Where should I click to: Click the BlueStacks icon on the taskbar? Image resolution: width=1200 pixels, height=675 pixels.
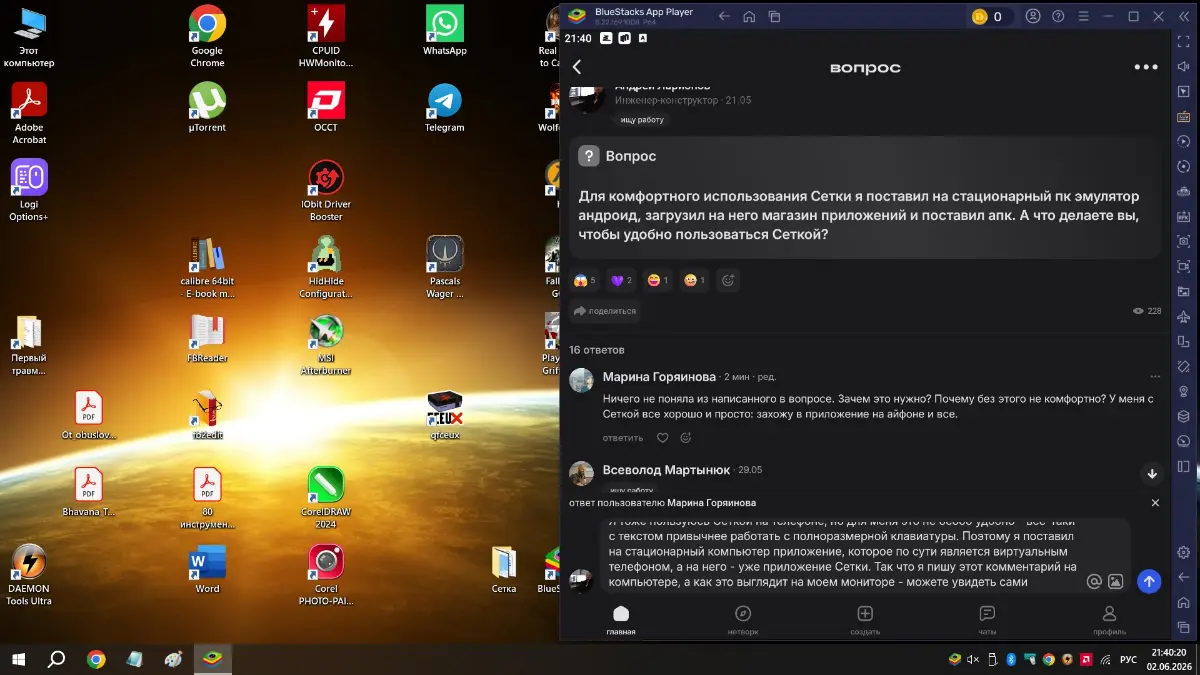pos(212,659)
